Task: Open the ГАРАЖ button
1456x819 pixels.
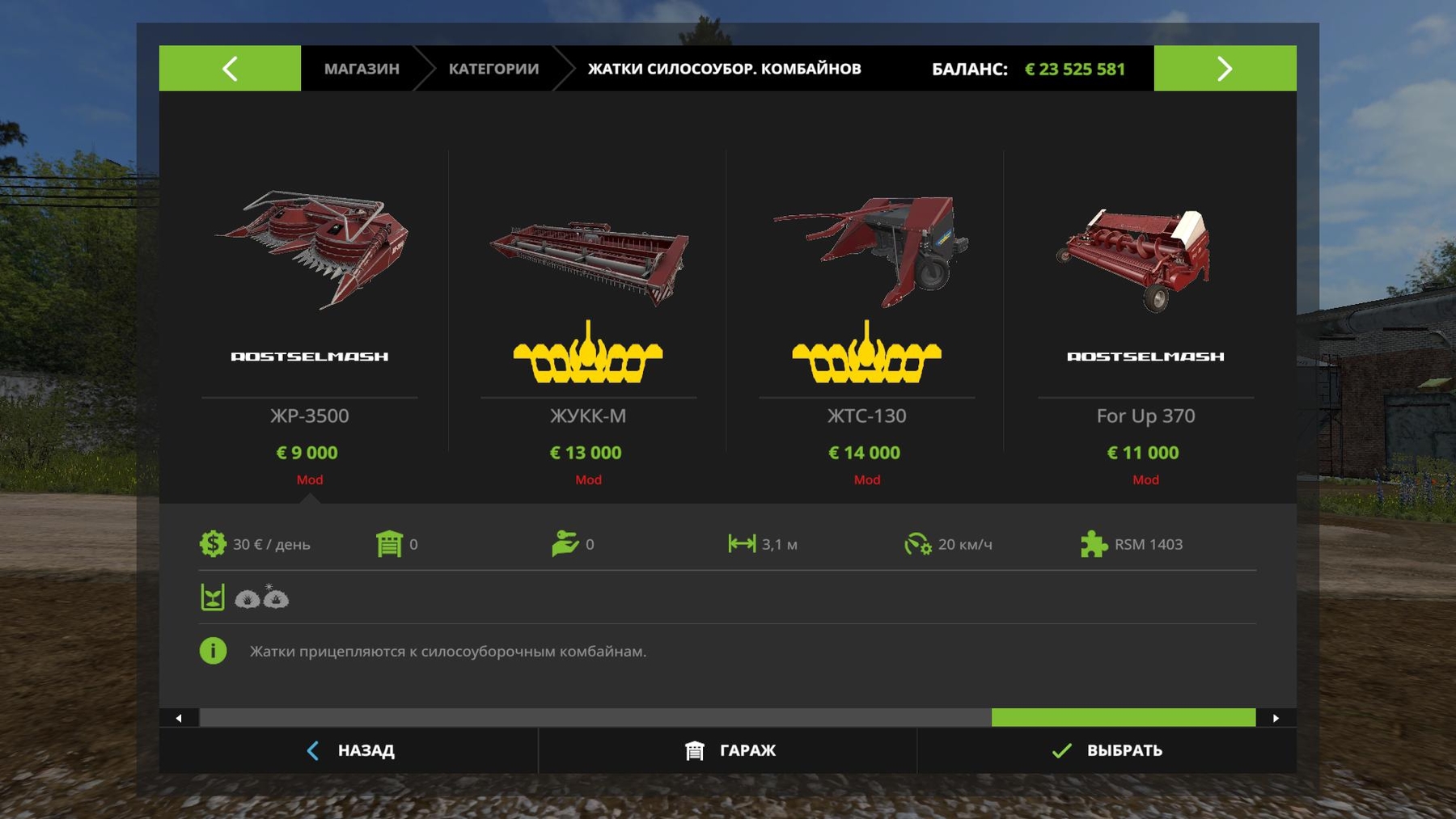Action: point(728,750)
